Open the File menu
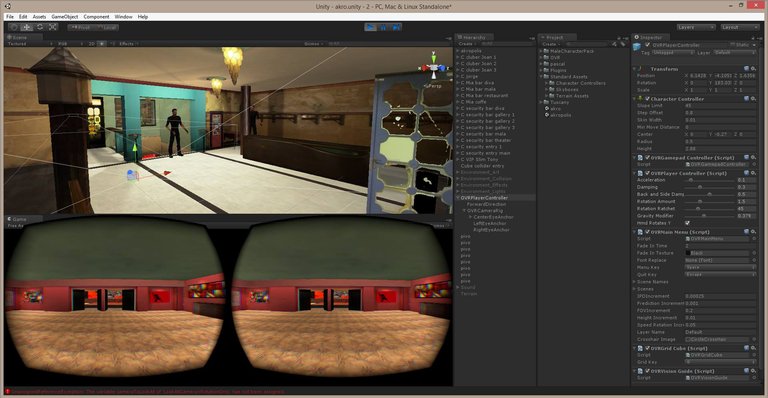 click(10, 17)
